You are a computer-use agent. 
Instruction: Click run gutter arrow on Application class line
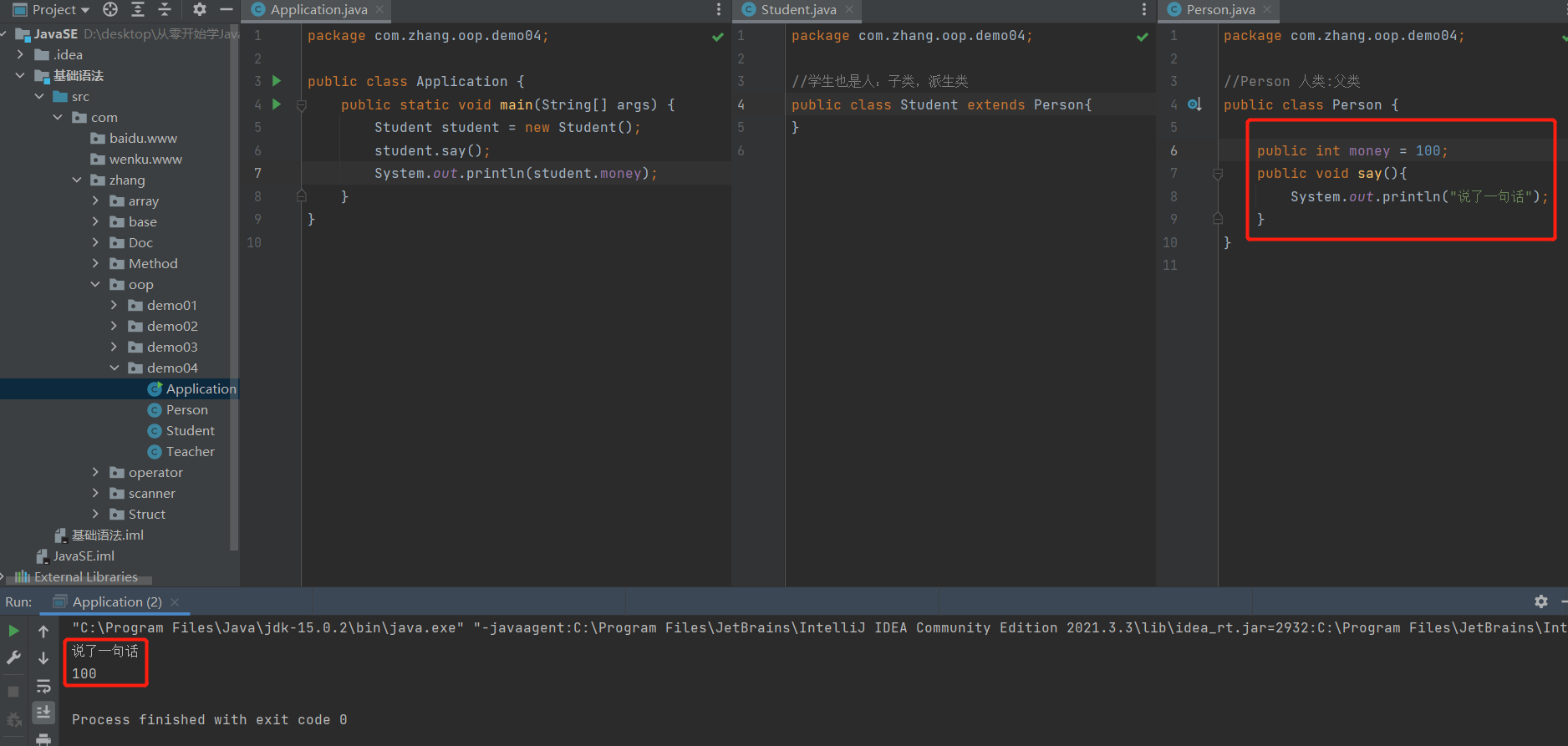[x=277, y=81]
